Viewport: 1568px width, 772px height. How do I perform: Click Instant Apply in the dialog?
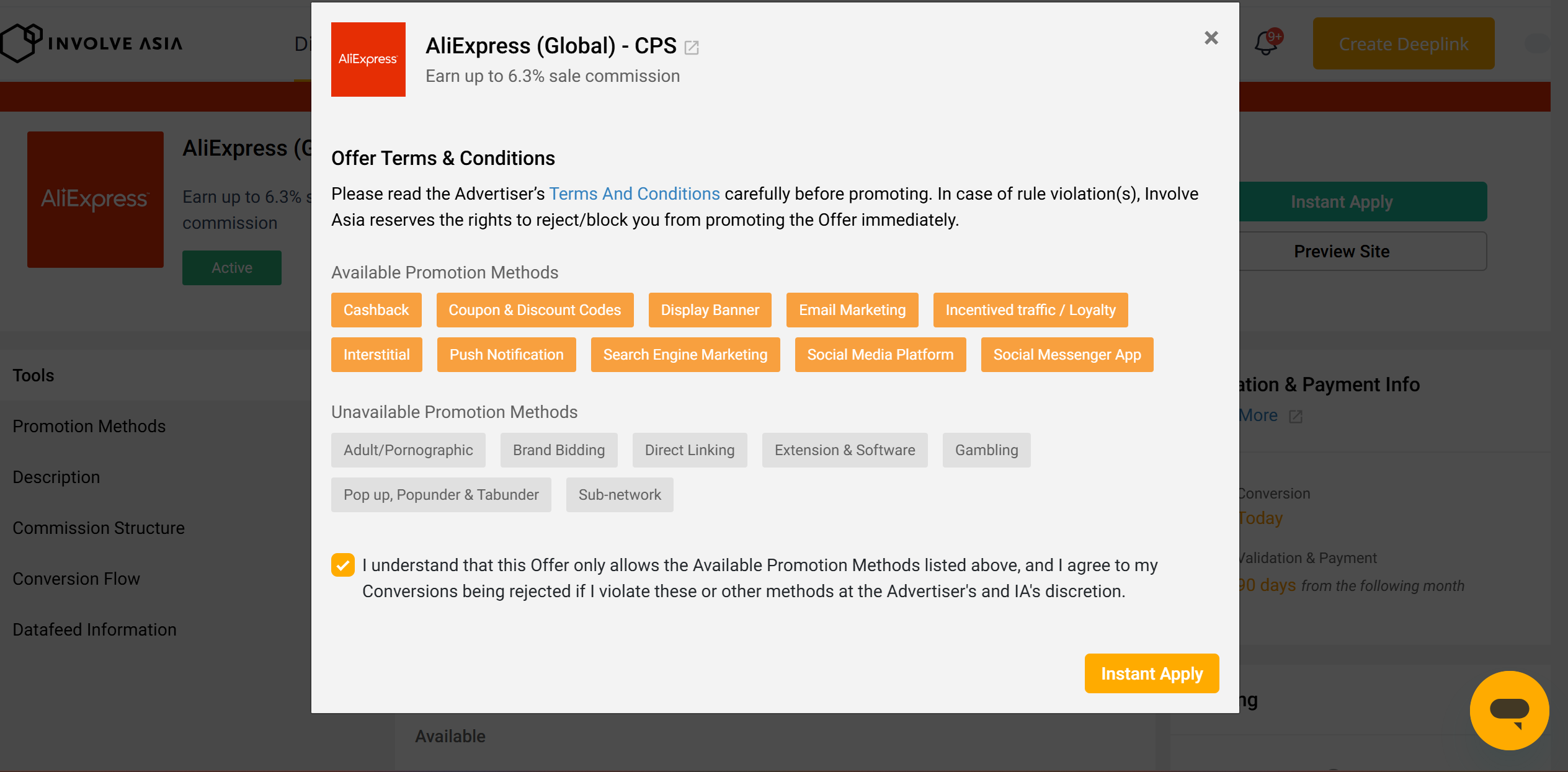coord(1152,673)
